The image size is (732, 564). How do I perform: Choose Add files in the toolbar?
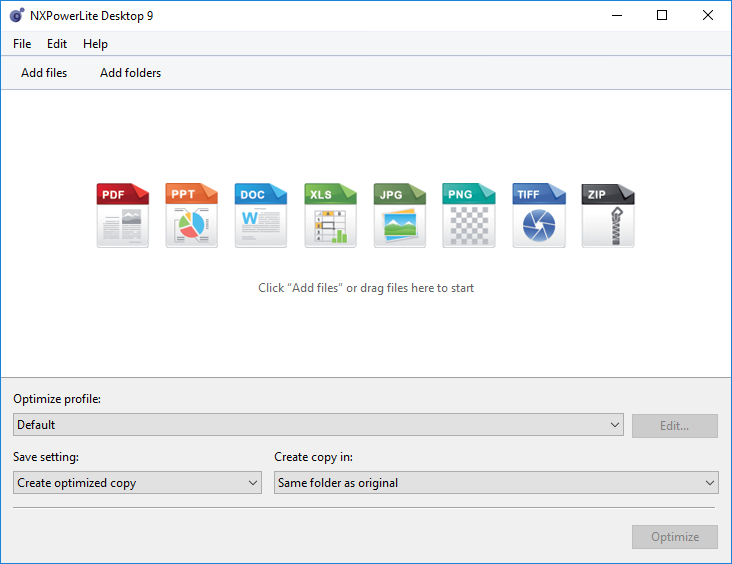coord(44,73)
